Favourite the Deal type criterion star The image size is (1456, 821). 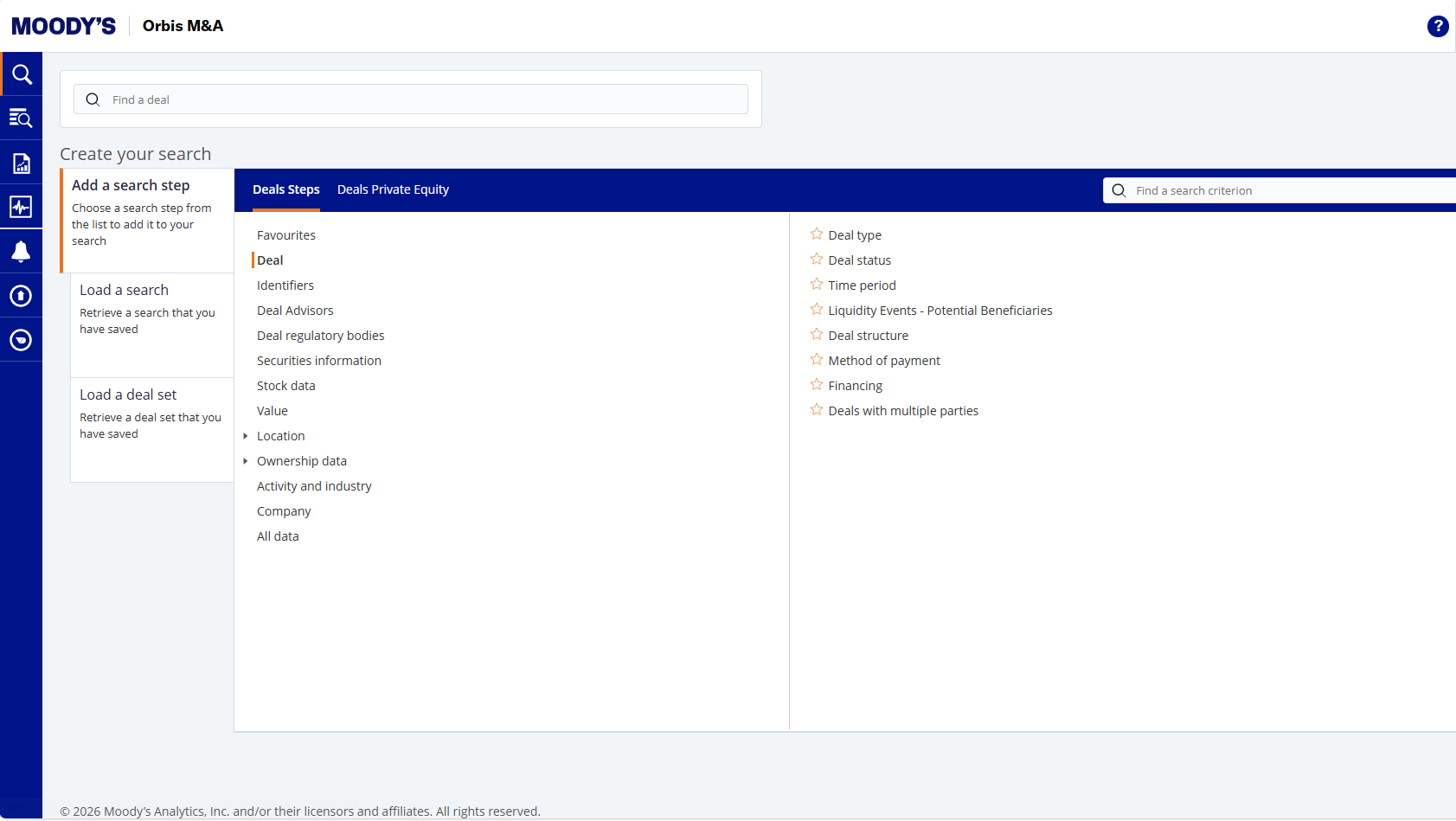pos(817,234)
